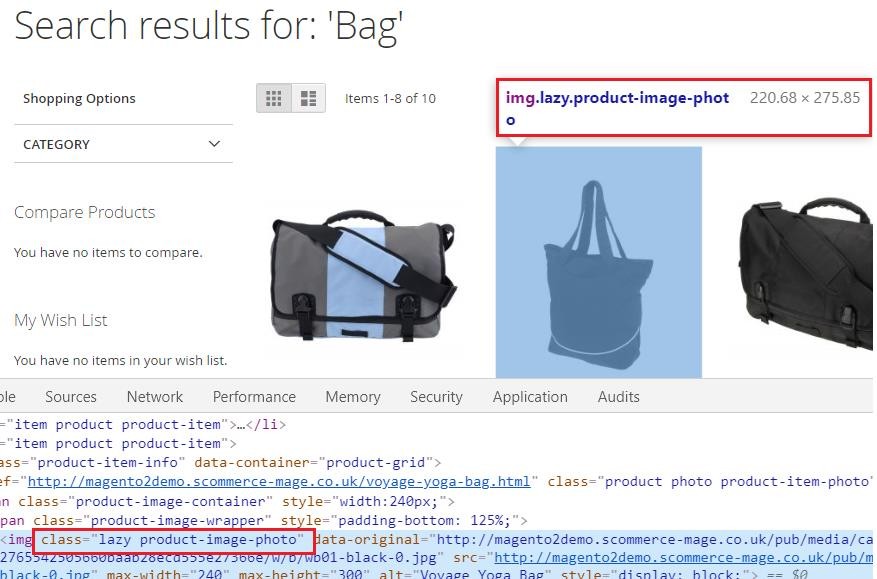The height and width of the screenshot is (579, 877).
Task: Click the highlighted Voyage Yoga Bag image
Action: 598,262
